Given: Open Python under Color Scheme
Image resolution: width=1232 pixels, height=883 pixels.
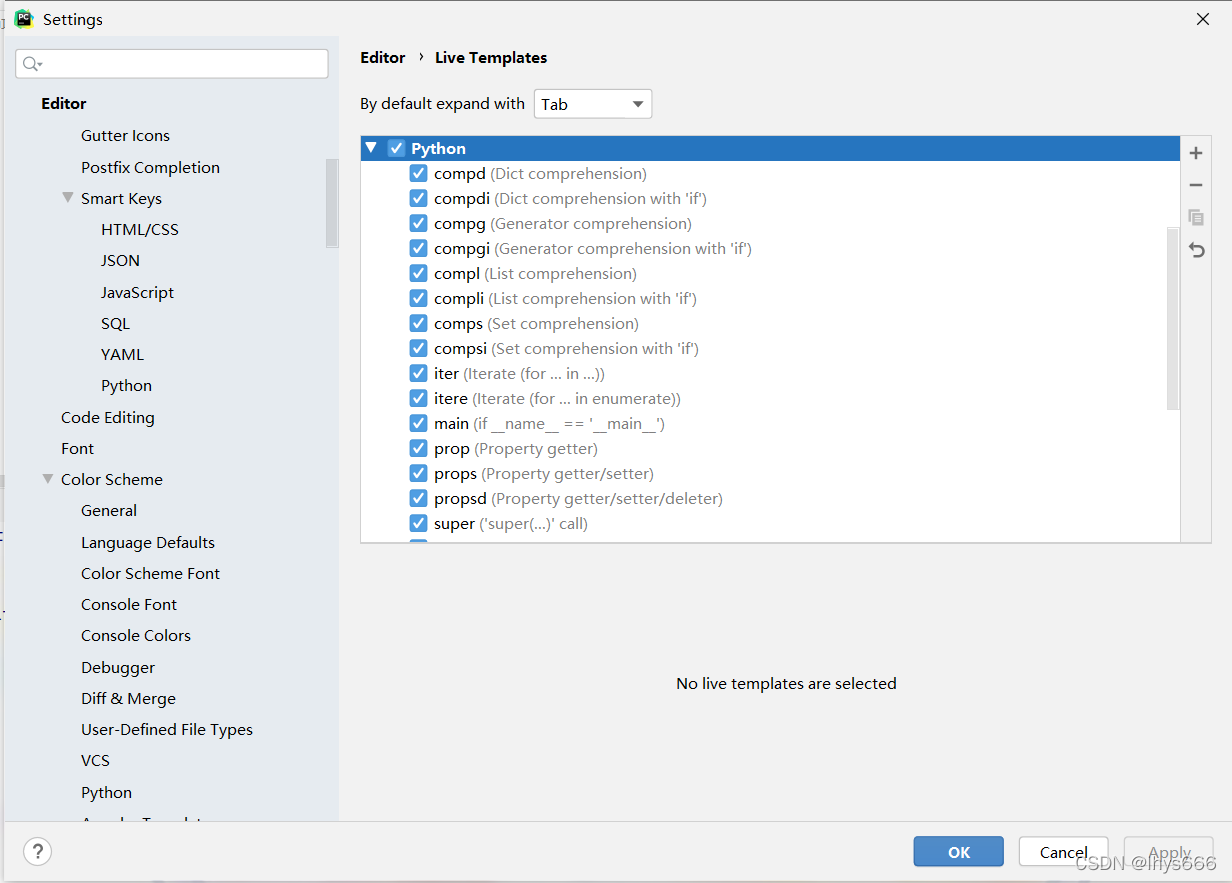Looking at the screenshot, I should [106, 792].
